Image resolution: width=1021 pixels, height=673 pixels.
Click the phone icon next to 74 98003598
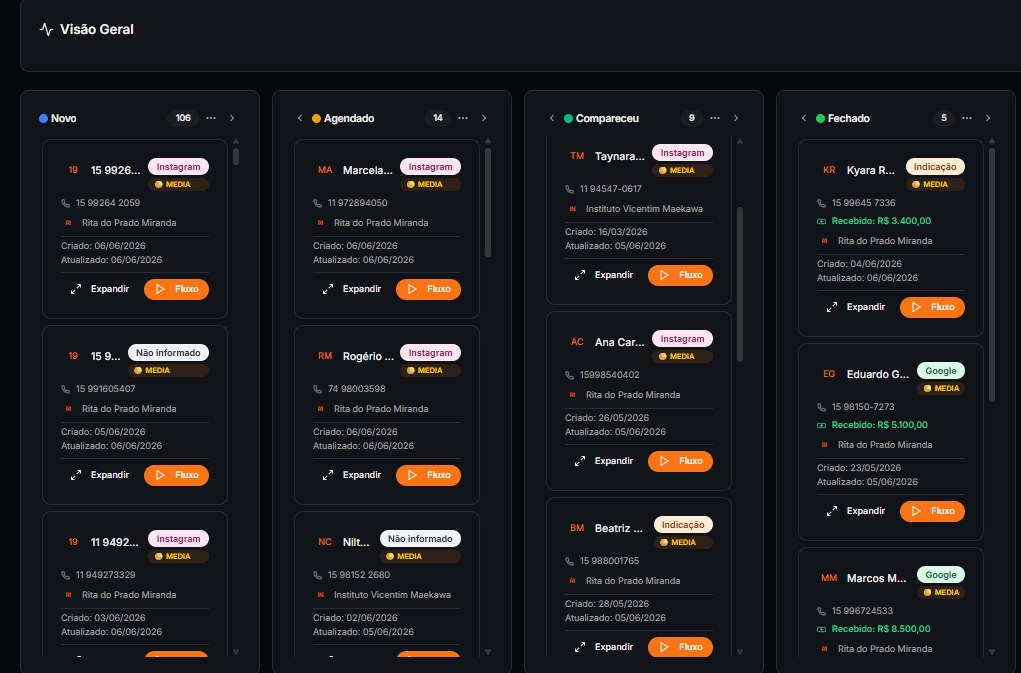(x=318, y=389)
